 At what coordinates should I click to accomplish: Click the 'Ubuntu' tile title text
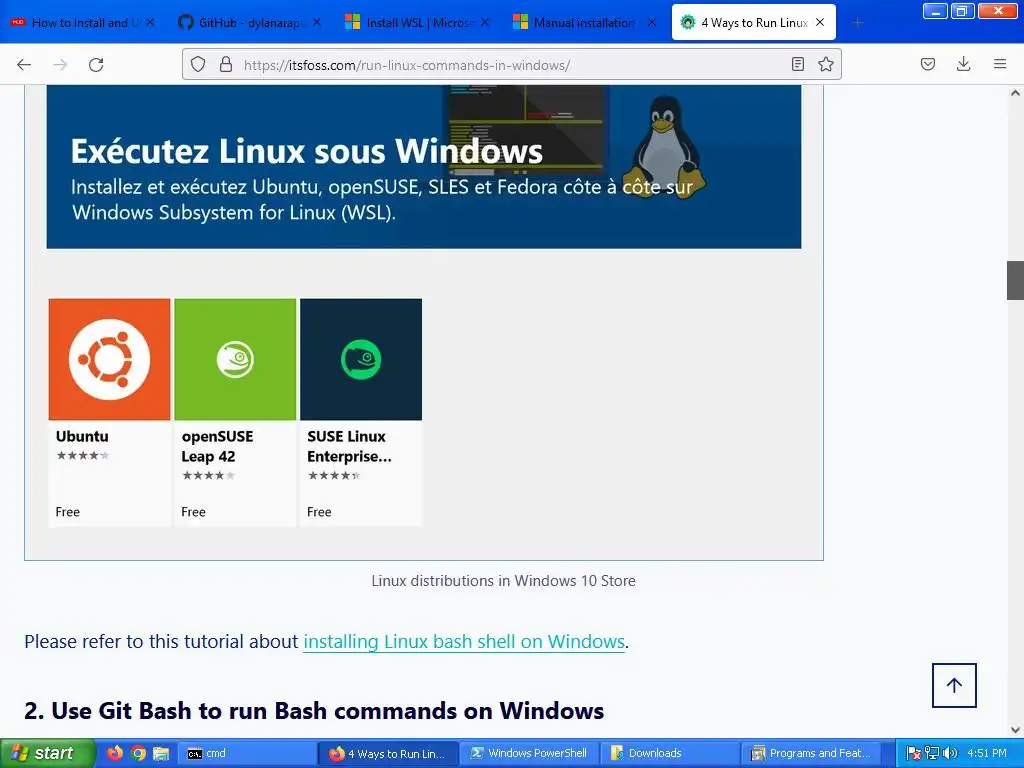click(82, 436)
